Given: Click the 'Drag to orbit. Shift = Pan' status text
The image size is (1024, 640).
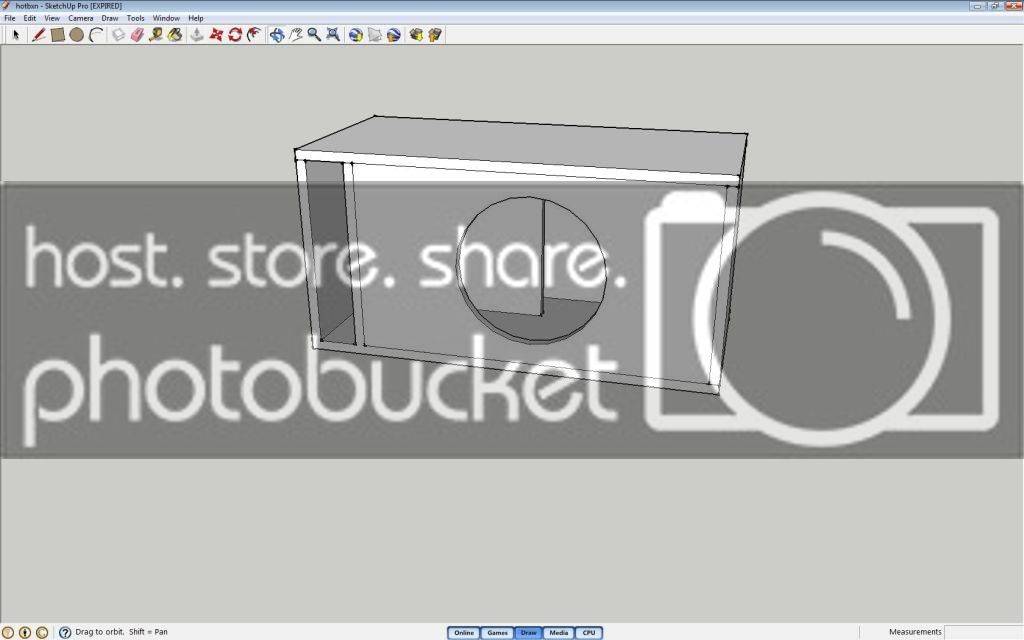Looking at the screenshot, I should click(x=121, y=632).
